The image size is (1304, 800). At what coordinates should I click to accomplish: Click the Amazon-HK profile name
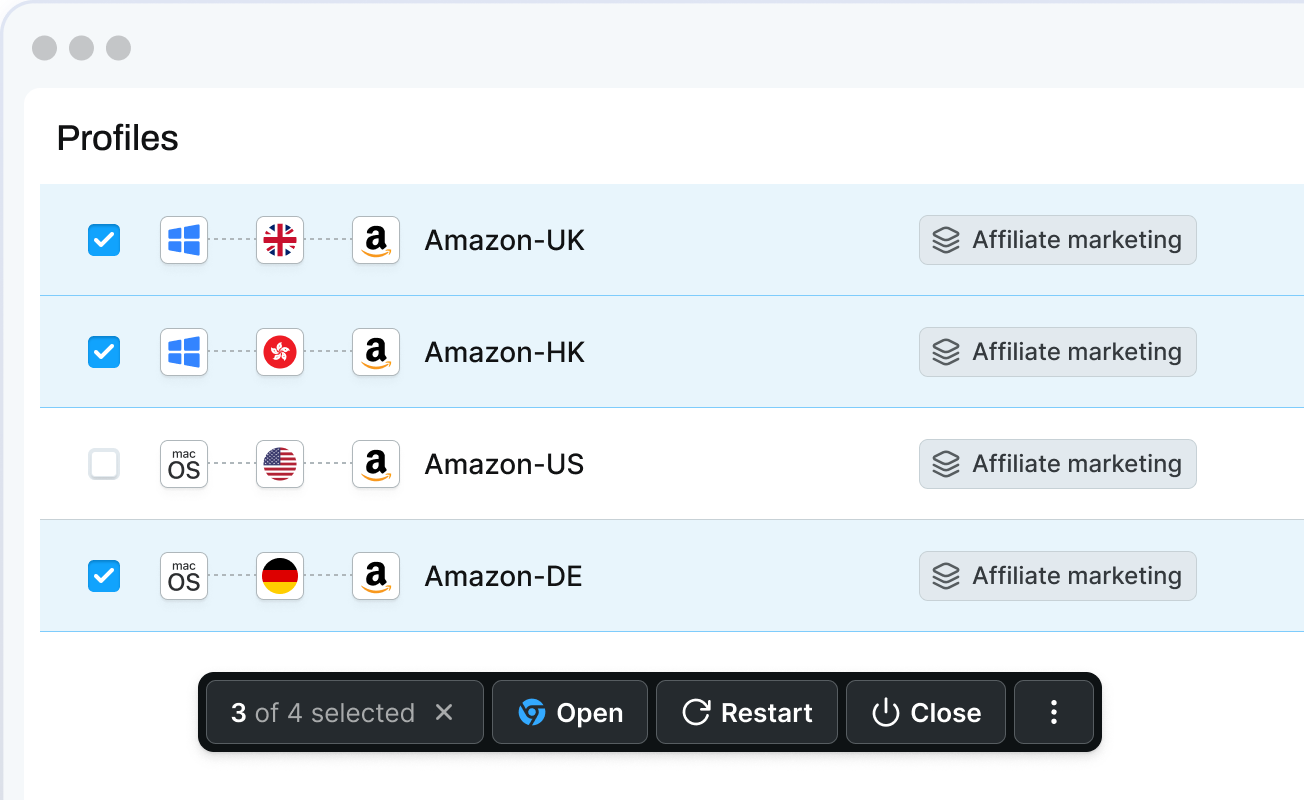pos(504,352)
